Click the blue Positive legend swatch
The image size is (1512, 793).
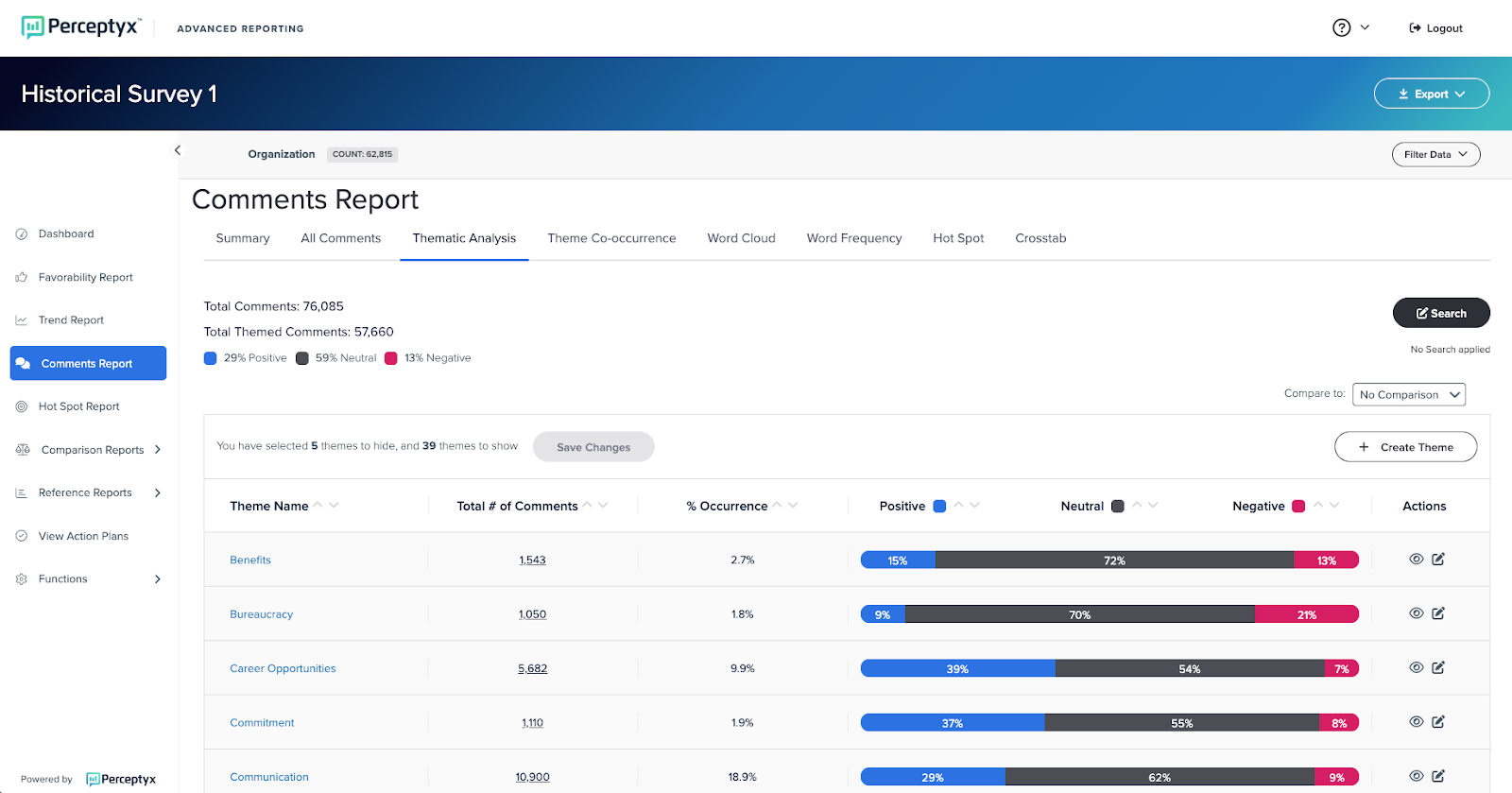pos(211,358)
